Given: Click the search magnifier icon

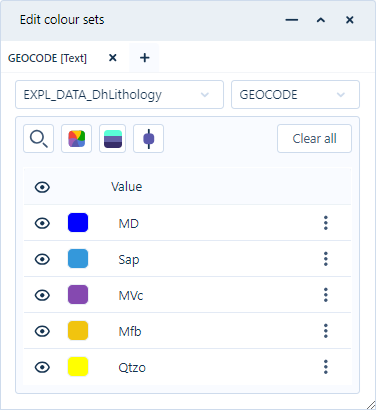Looking at the screenshot, I should tap(38, 139).
